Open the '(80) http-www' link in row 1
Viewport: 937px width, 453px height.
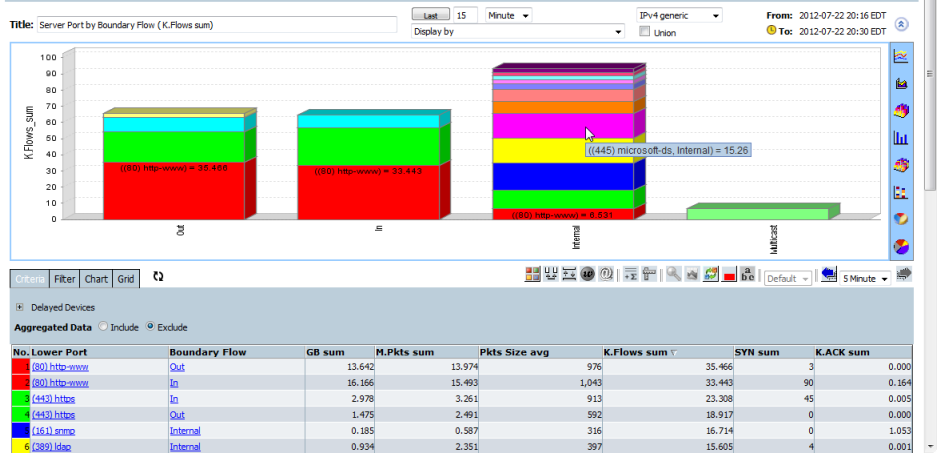60,366
